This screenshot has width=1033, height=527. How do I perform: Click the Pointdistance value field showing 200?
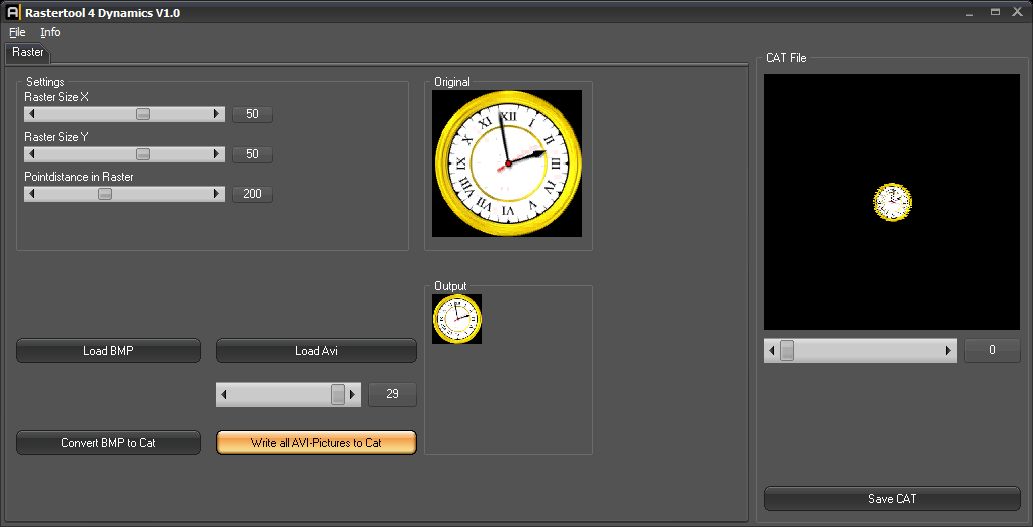click(x=252, y=194)
